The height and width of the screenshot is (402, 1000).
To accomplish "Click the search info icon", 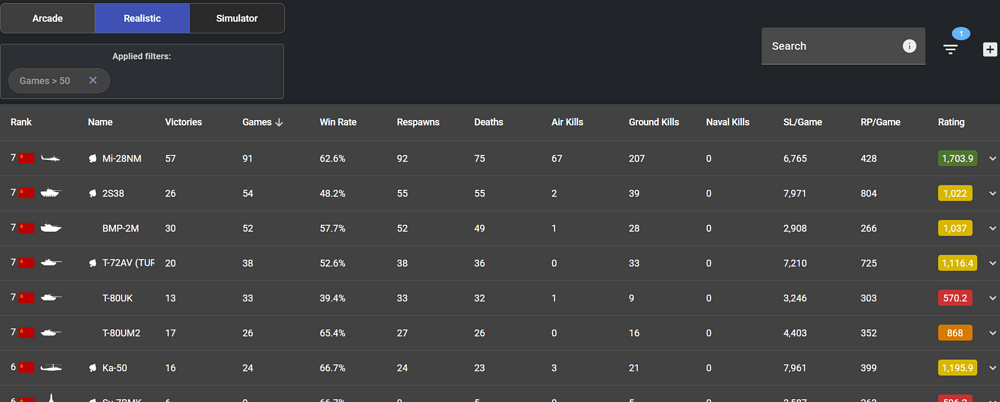I will coord(909,46).
